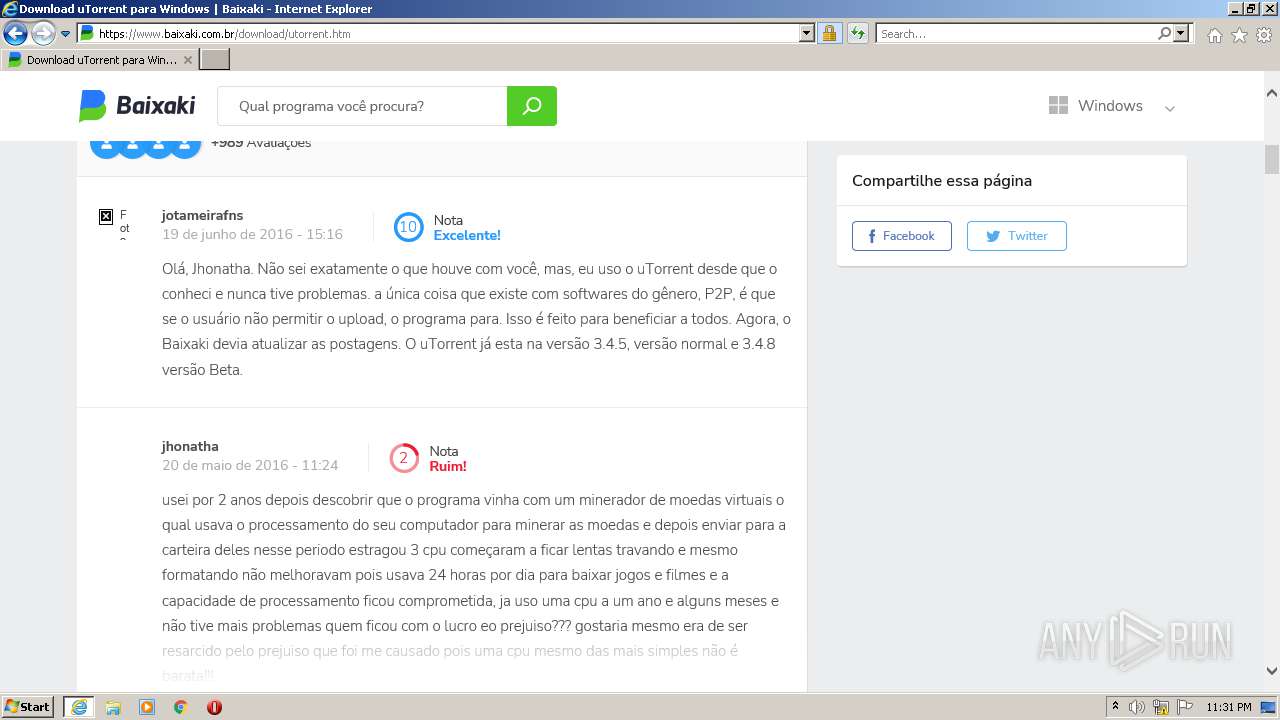This screenshot has width=1280, height=720.
Task: Go back with the browser Back arrow
Action: click(x=15, y=34)
